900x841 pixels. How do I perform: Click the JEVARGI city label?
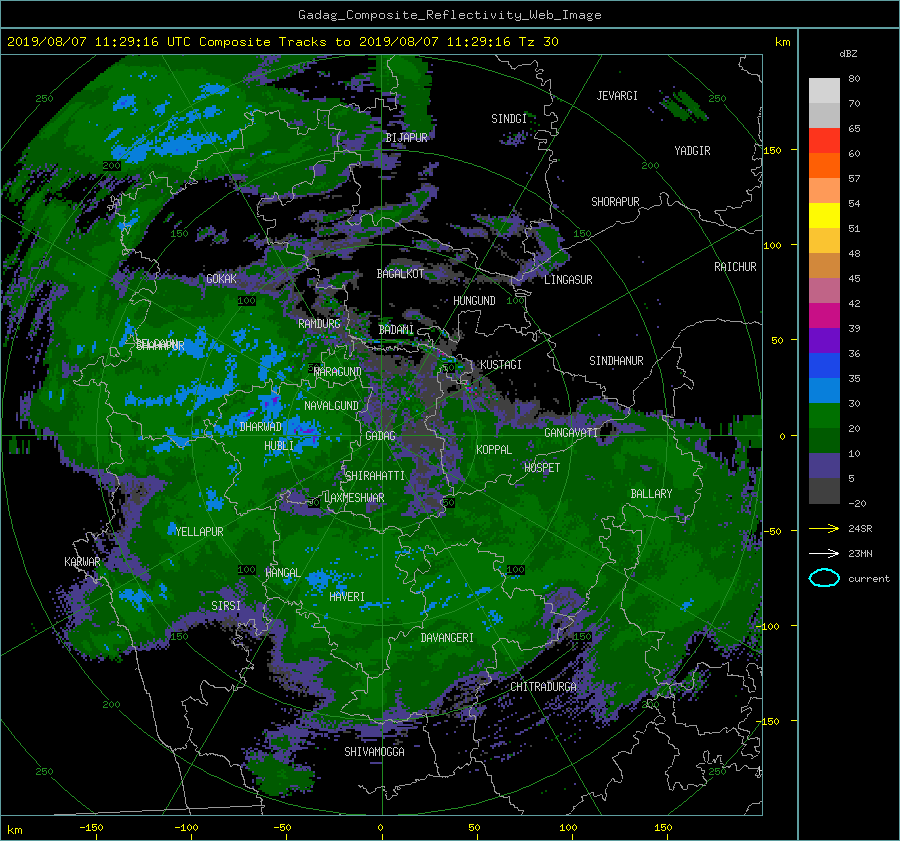coord(617,96)
